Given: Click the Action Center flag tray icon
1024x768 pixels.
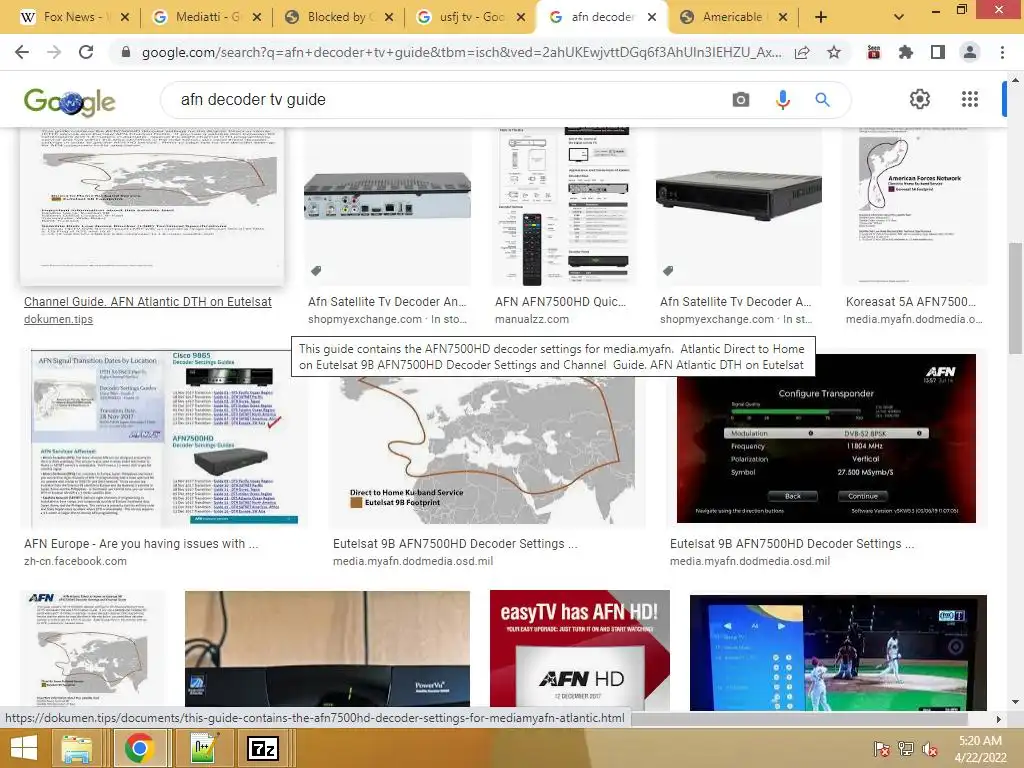Looking at the screenshot, I should (881, 748).
